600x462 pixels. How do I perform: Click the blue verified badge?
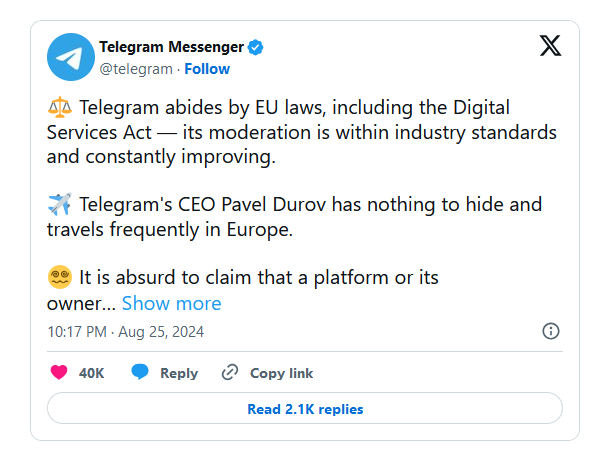(256, 47)
